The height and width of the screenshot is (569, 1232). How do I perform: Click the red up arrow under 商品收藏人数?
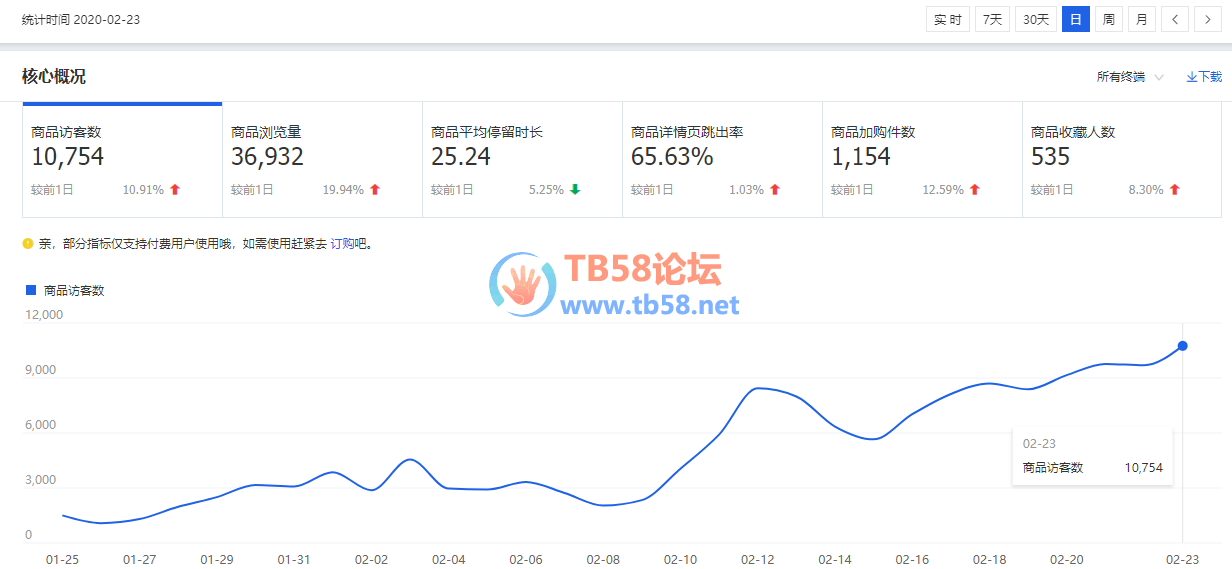(1175, 189)
